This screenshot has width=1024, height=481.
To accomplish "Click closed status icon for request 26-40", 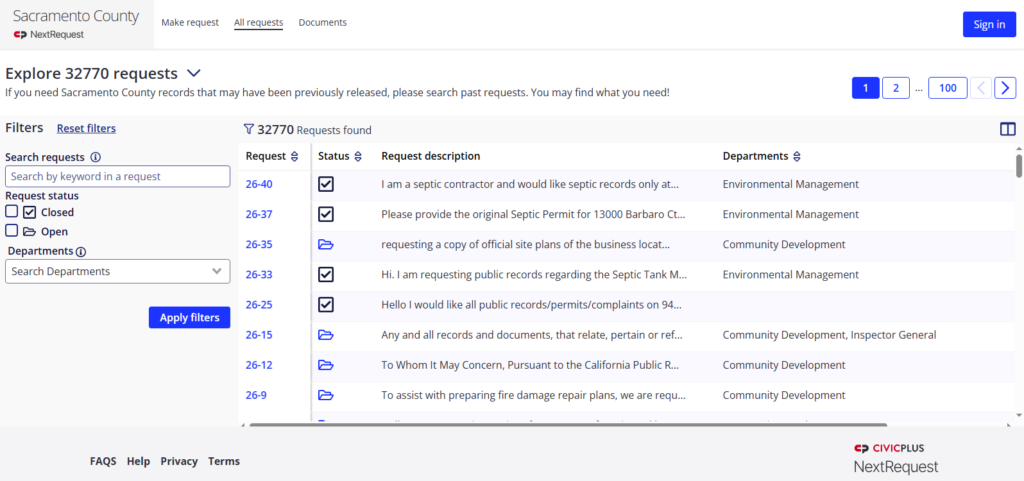I will pos(326,184).
